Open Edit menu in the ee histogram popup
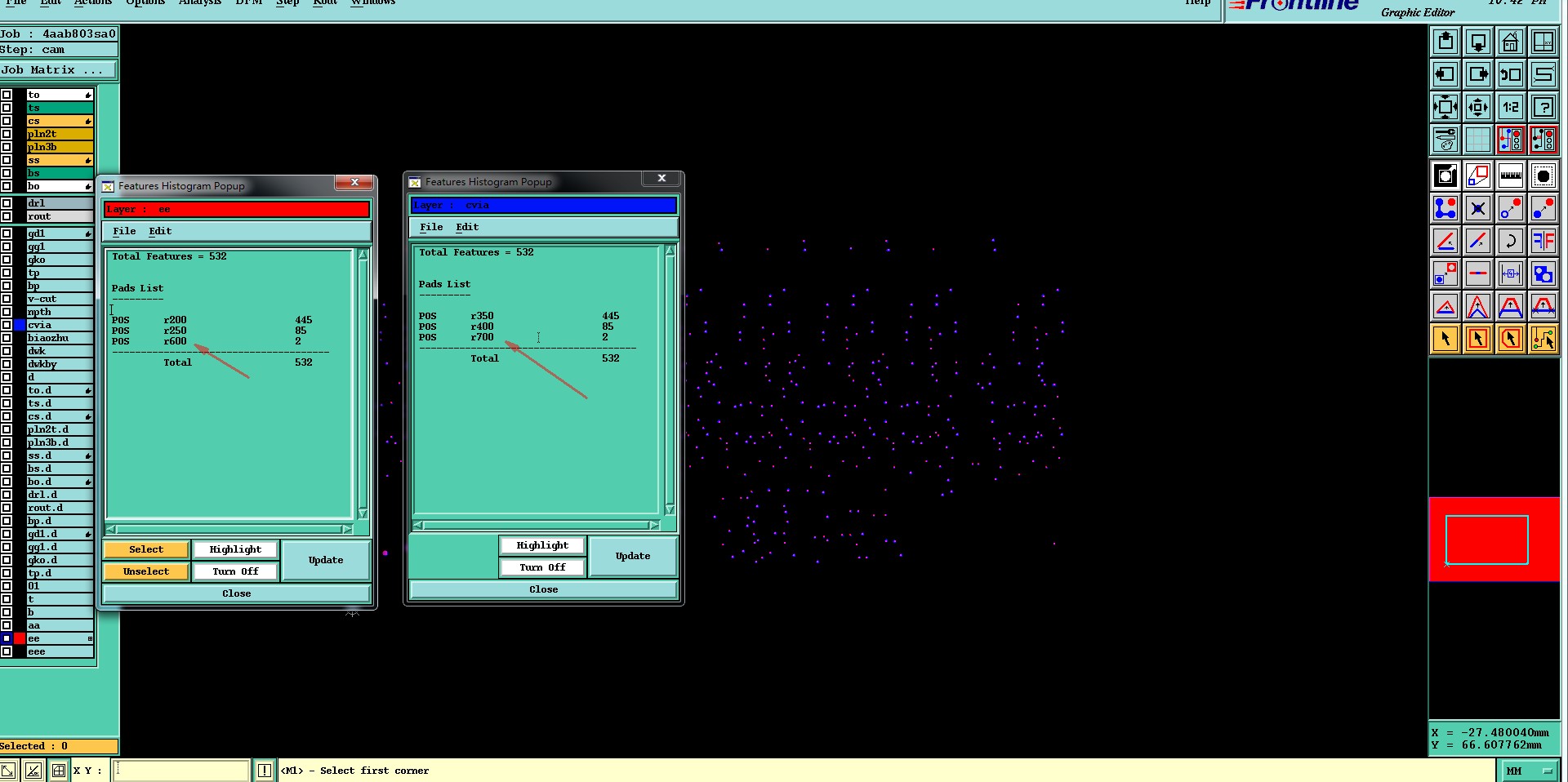The image size is (1568, 782). tap(160, 231)
